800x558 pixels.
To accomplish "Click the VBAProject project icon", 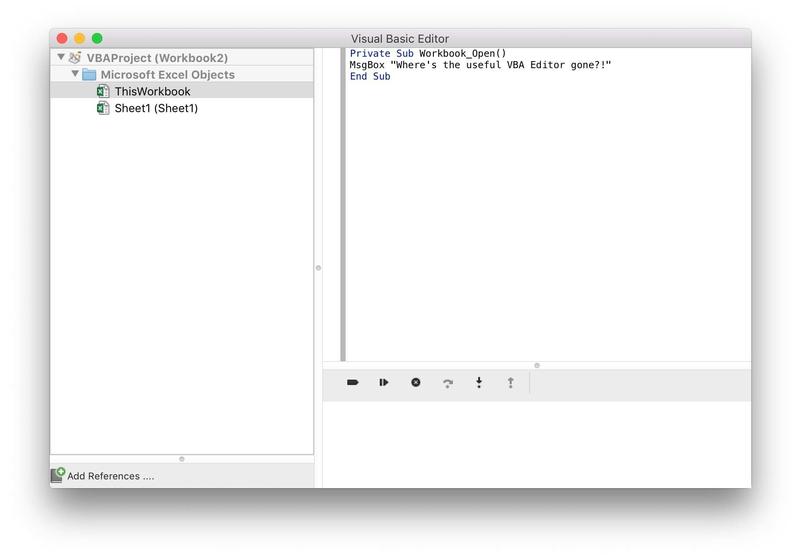I will click(75, 57).
